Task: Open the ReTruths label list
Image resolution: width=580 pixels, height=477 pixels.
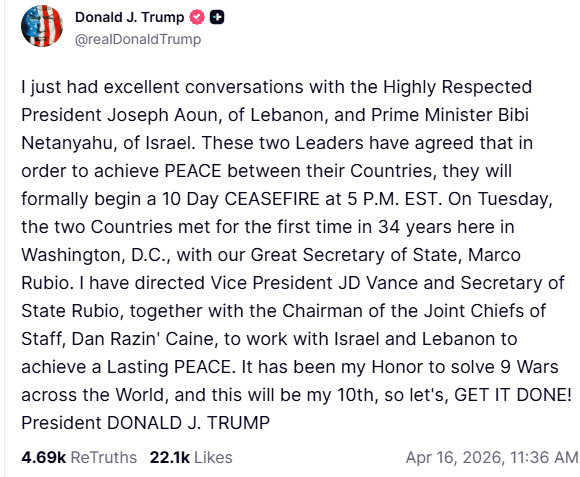Action: [104, 457]
